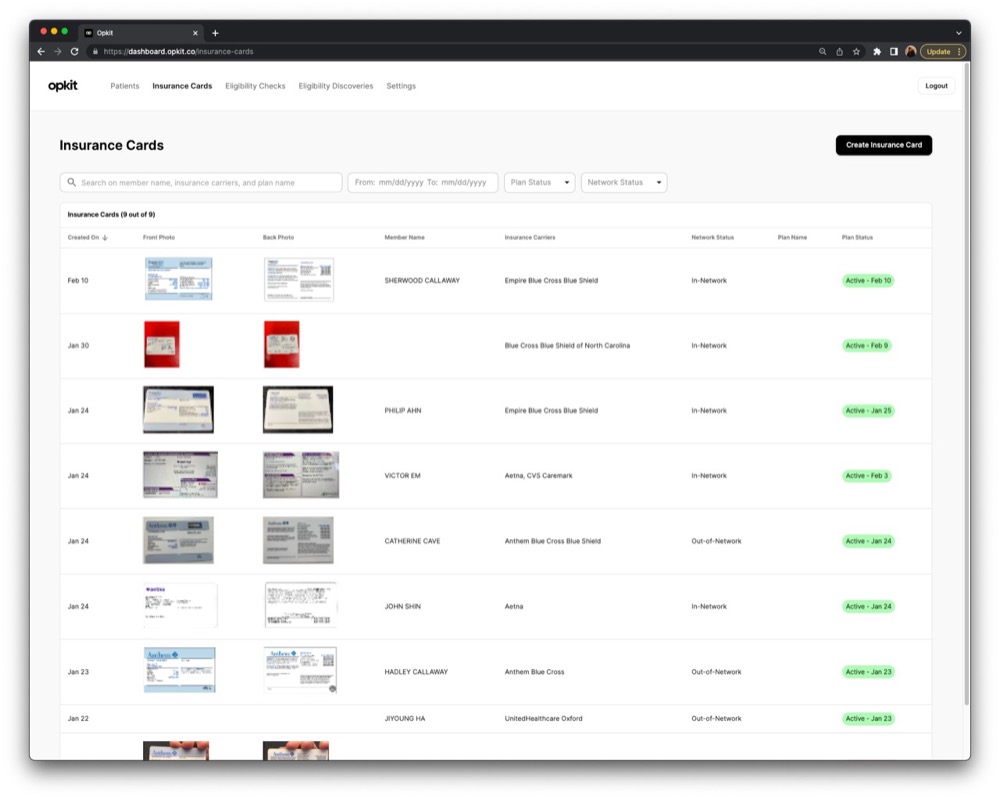Share this page using the share icon
This screenshot has height=799, width=1000.
[x=839, y=52]
